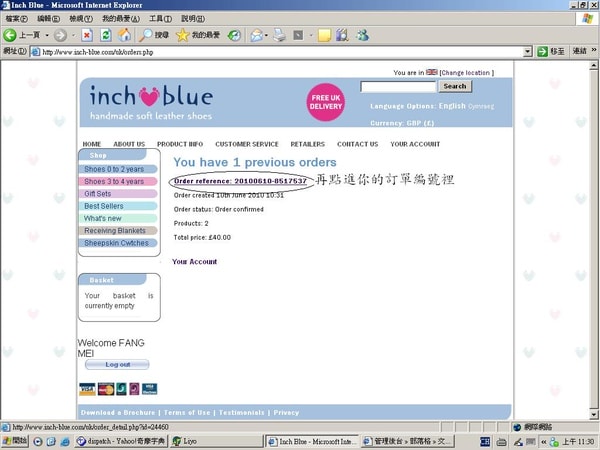
Task: Expand the address bar dropdown
Action: coord(528,51)
